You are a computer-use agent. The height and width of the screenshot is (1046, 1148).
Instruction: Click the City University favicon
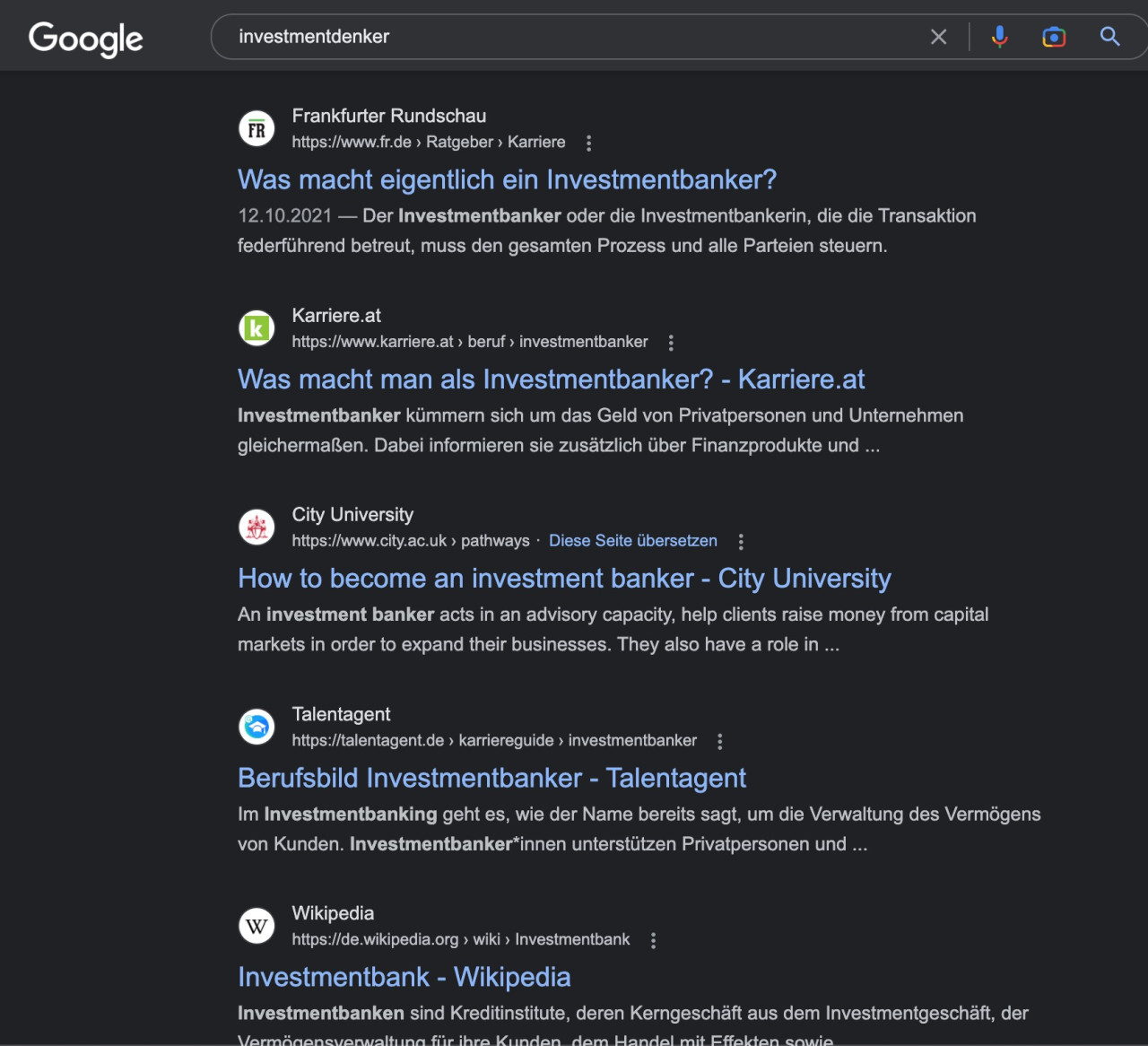click(x=257, y=527)
